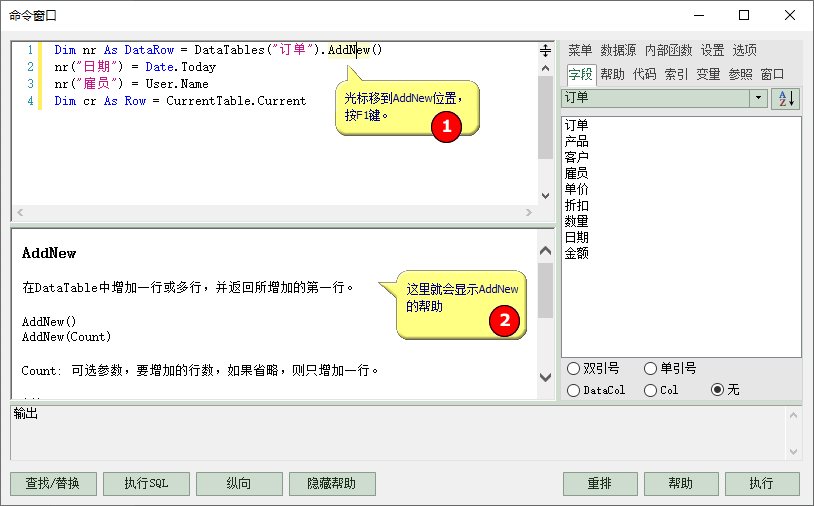Select the 双引号 radio option

coord(573,369)
